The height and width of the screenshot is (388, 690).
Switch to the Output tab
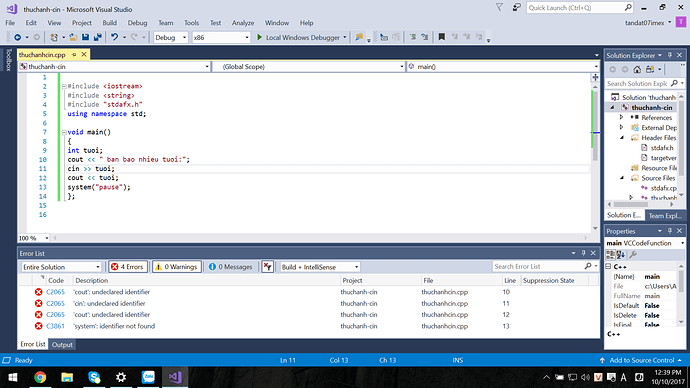(x=62, y=345)
